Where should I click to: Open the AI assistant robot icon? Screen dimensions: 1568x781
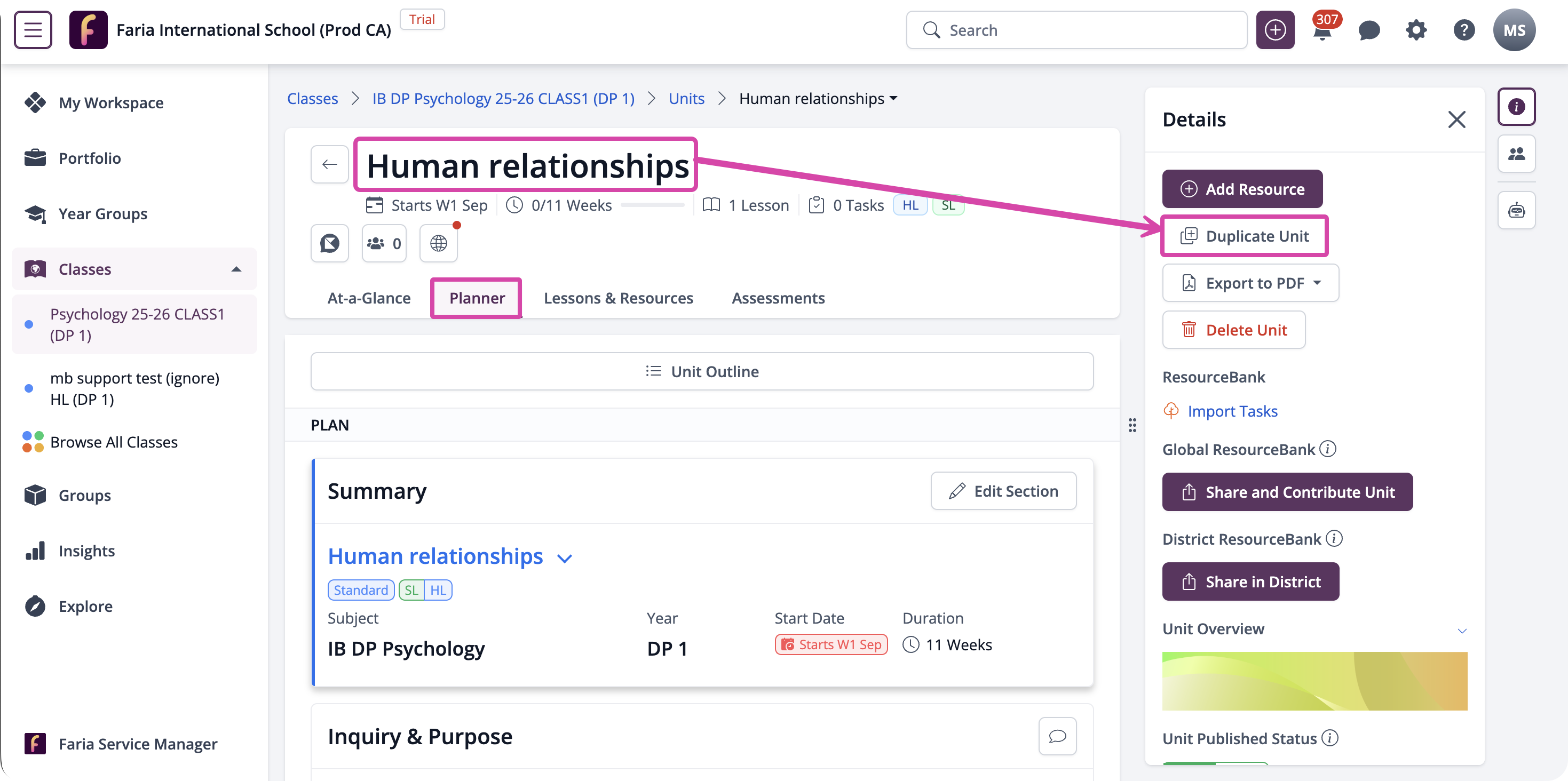tap(1516, 211)
